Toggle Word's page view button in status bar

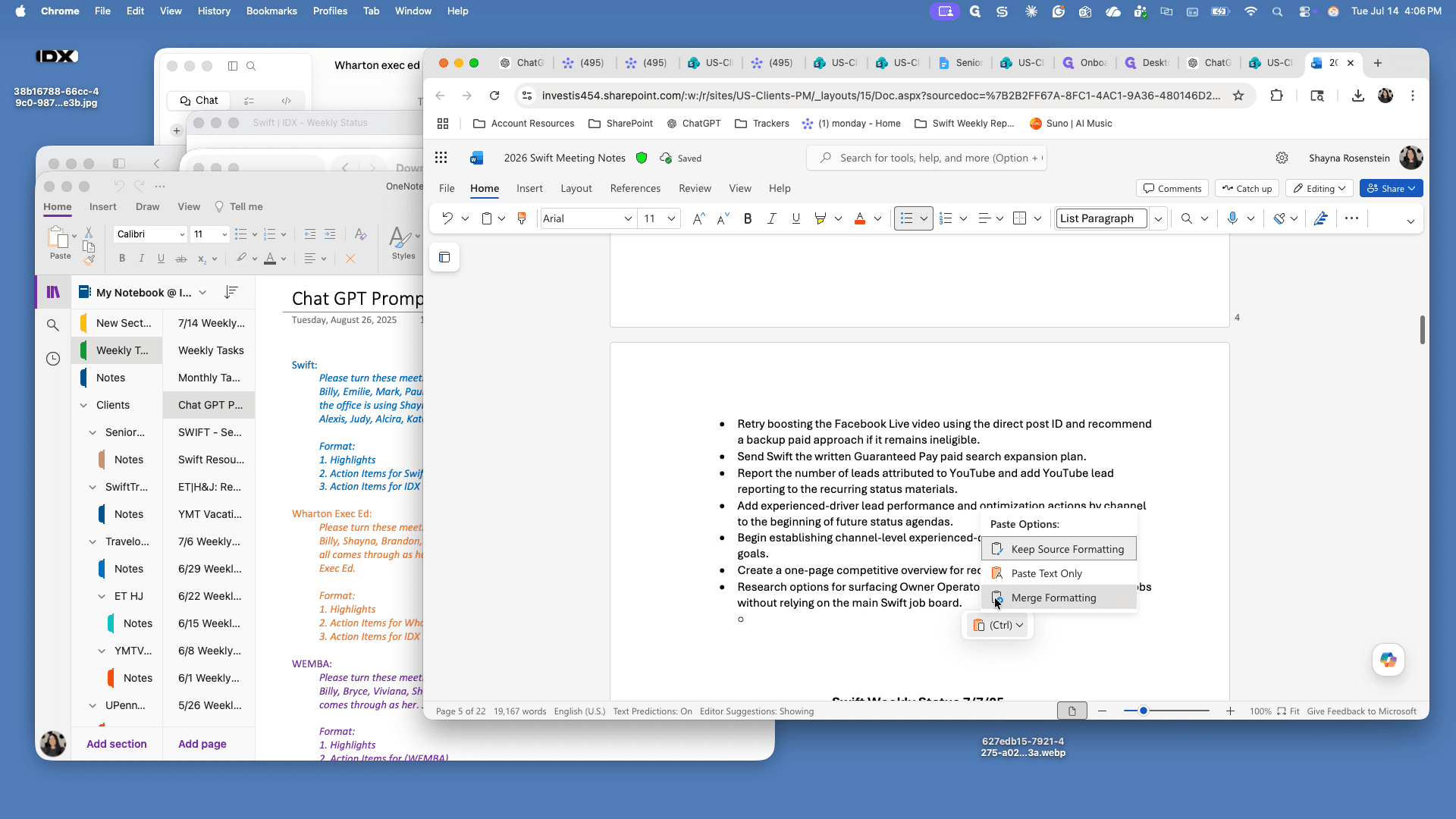[x=1072, y=711]
